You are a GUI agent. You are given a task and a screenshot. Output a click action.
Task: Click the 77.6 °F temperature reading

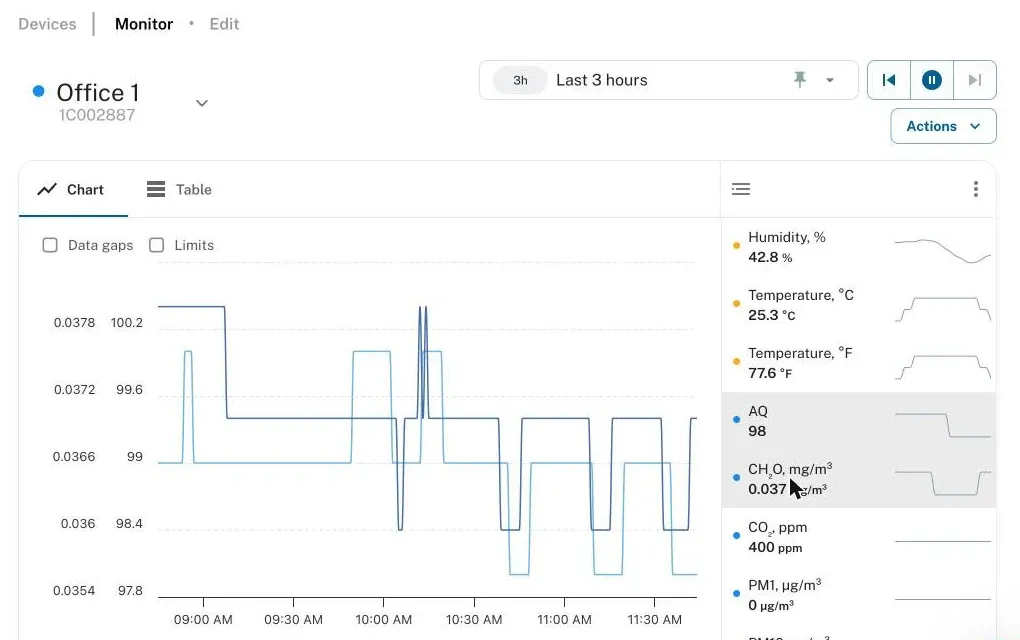[770, 373]
